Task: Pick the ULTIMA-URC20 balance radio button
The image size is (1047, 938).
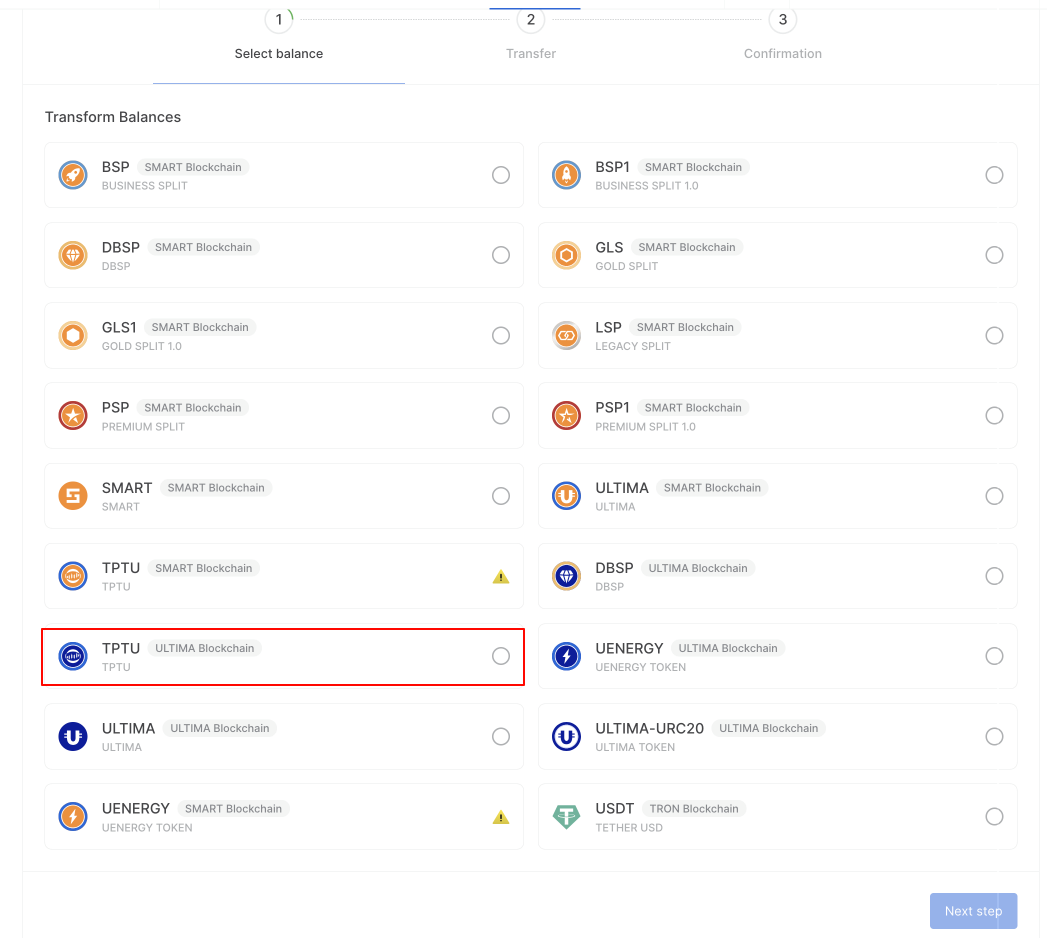Action: (x=994, y=737)
